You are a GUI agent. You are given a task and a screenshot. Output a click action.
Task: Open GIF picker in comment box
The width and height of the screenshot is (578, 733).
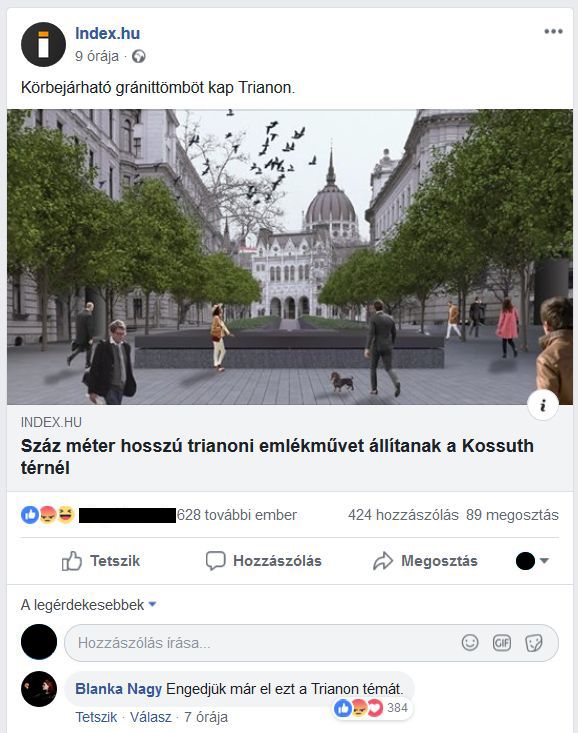click(x=501, y=643)
